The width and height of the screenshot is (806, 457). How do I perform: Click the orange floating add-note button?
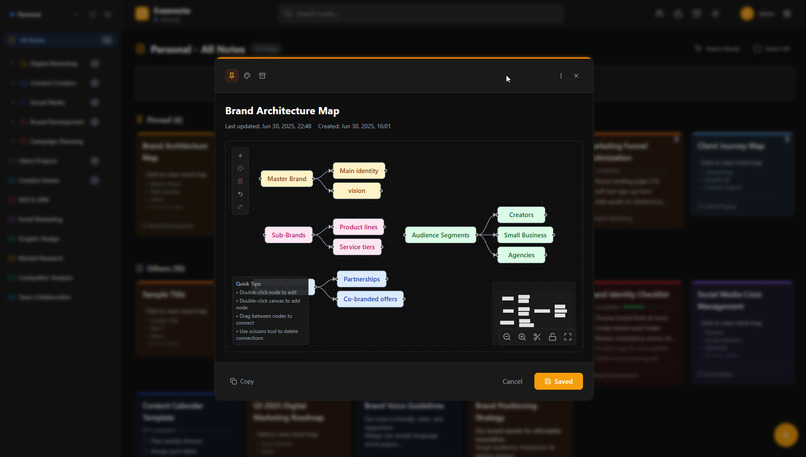click(786, 435)
